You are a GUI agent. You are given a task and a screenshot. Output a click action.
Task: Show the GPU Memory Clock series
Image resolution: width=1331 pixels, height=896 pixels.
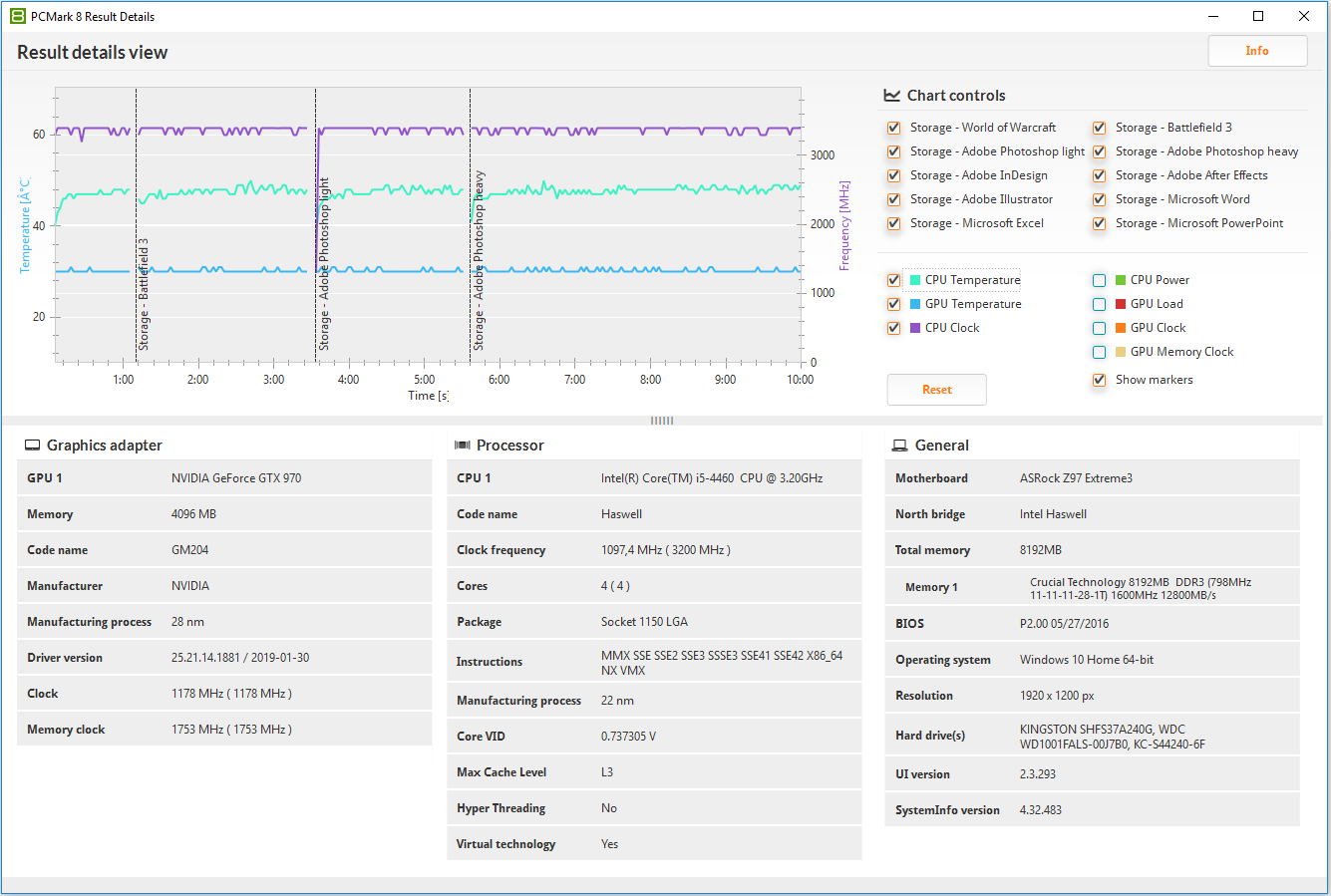(1099, 352)
